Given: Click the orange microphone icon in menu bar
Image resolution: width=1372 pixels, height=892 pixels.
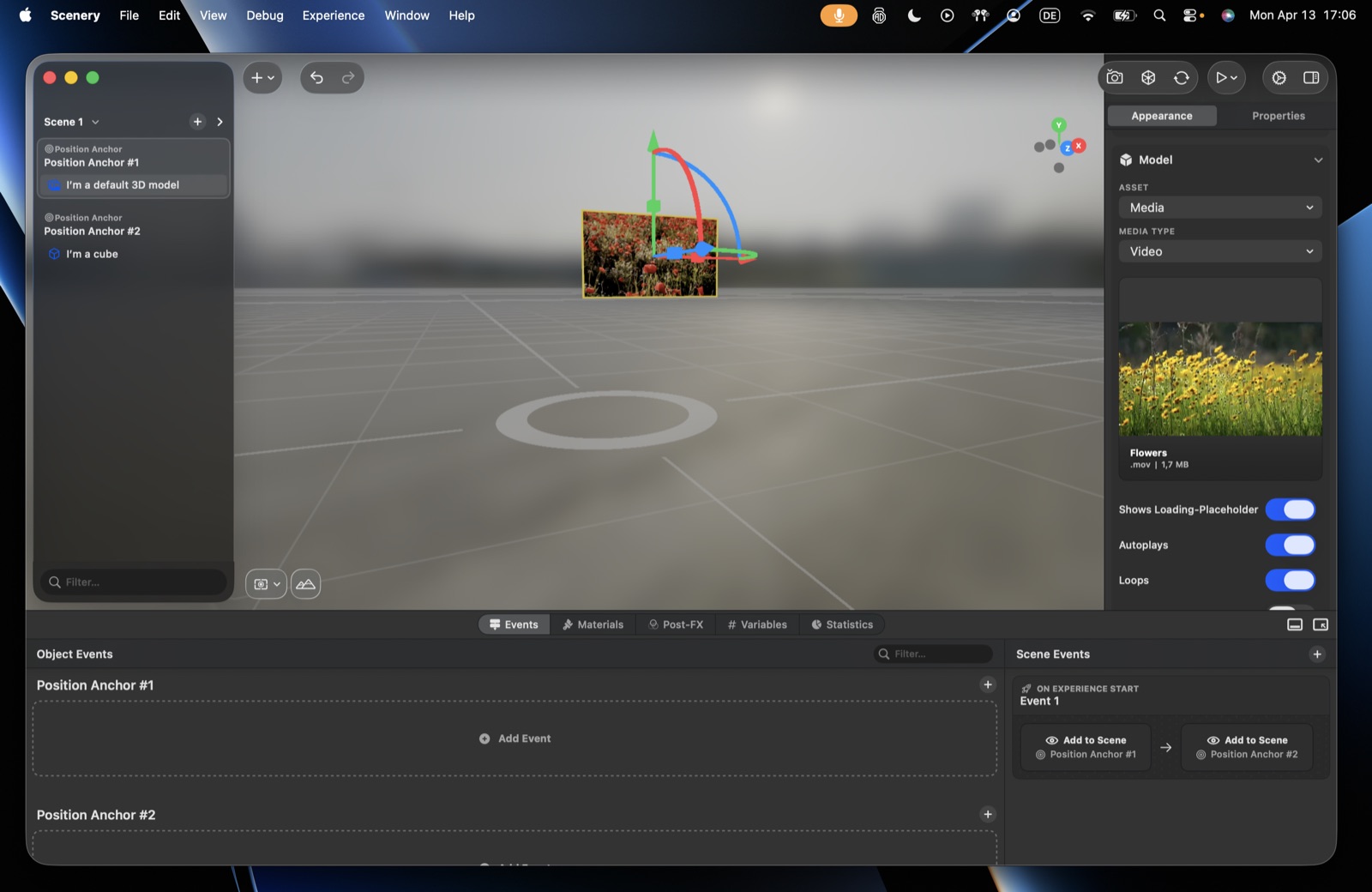Looking at the screenshot, I should click(839, 15).
